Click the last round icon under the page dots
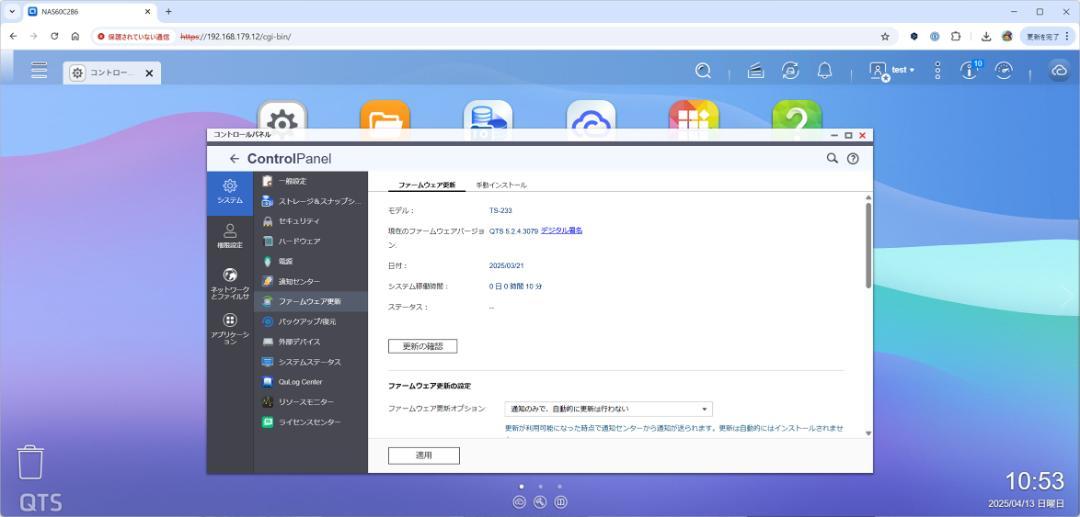 pyautogui.click(x=561, y=503)
